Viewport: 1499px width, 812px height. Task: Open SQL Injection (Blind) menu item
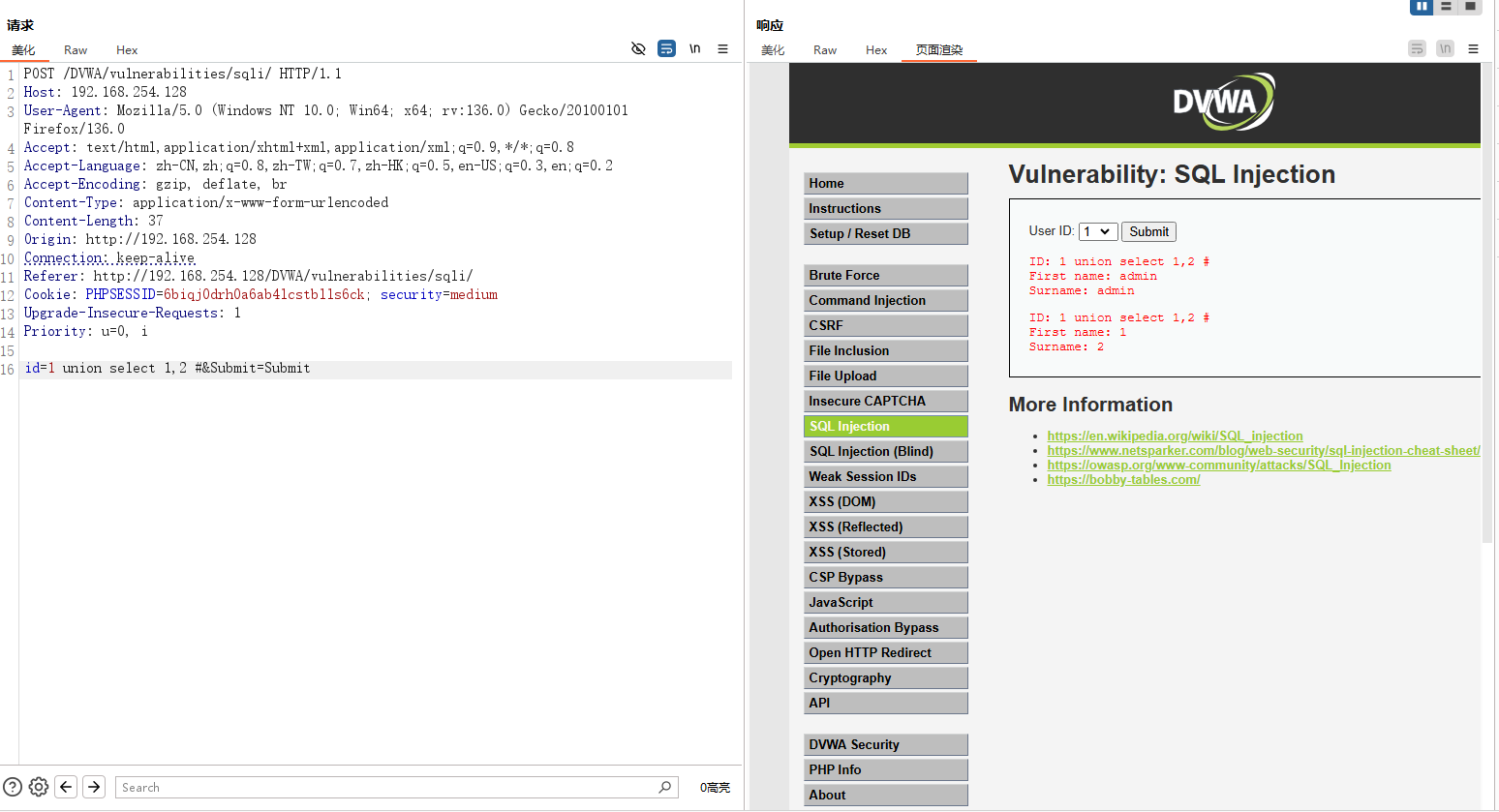(x=885, y=451)
